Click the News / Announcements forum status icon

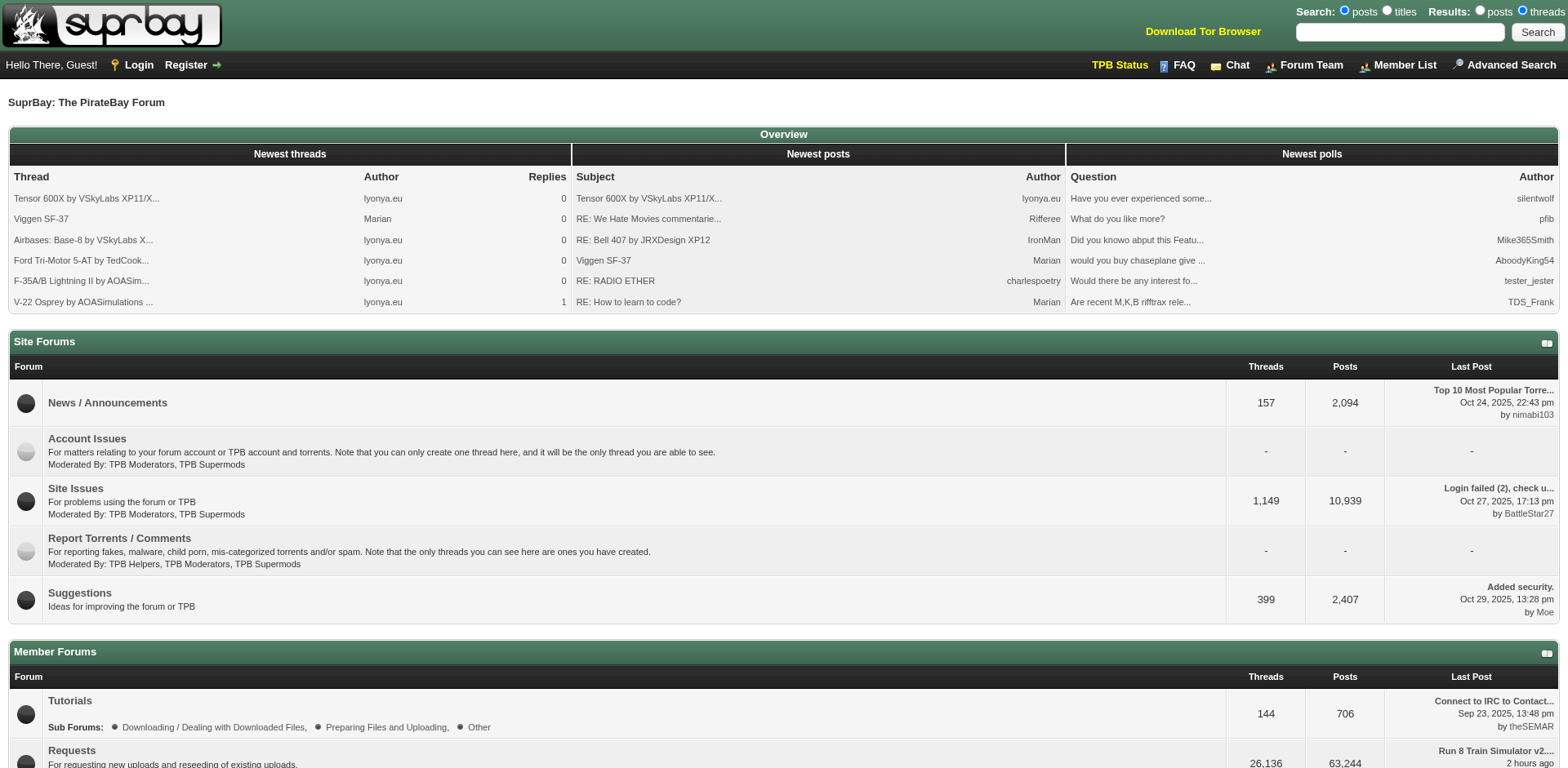tap(26, 404)
